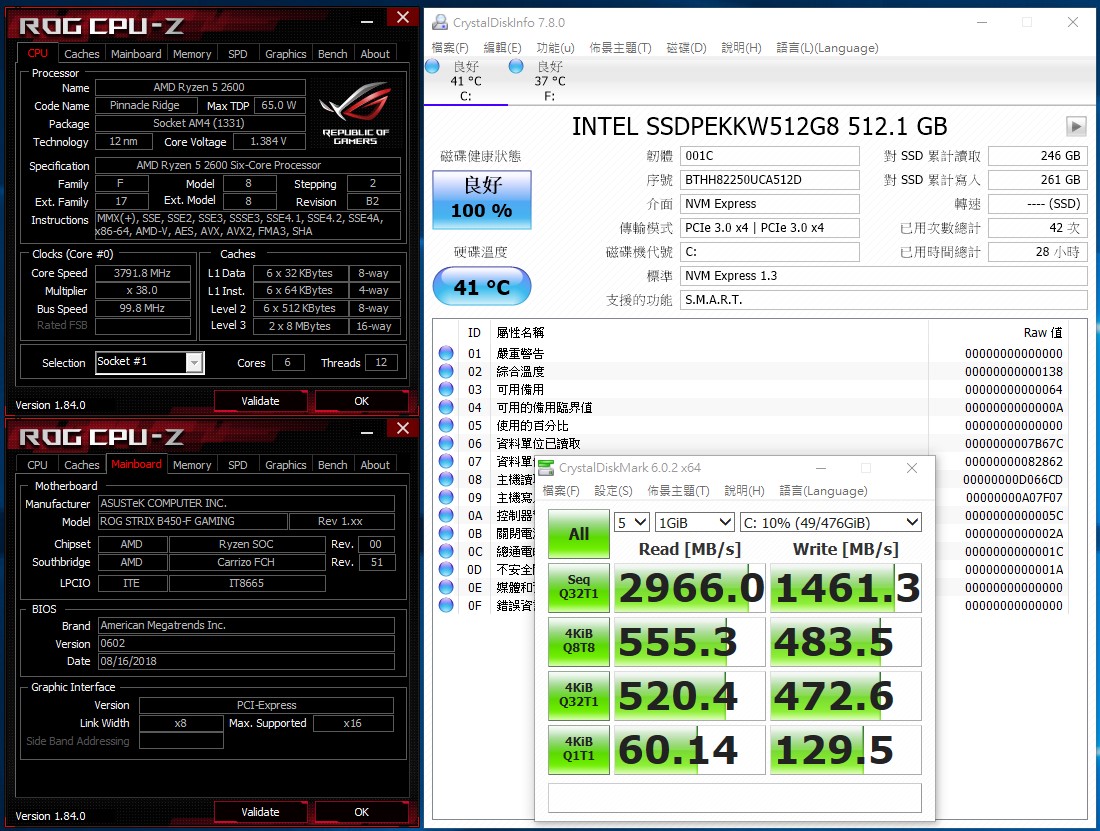Image resolution: width=1100 pixels, height=831 pixels.
Task: Open Graphics tab in lower CPU-Z window
Action: [286, 464]
